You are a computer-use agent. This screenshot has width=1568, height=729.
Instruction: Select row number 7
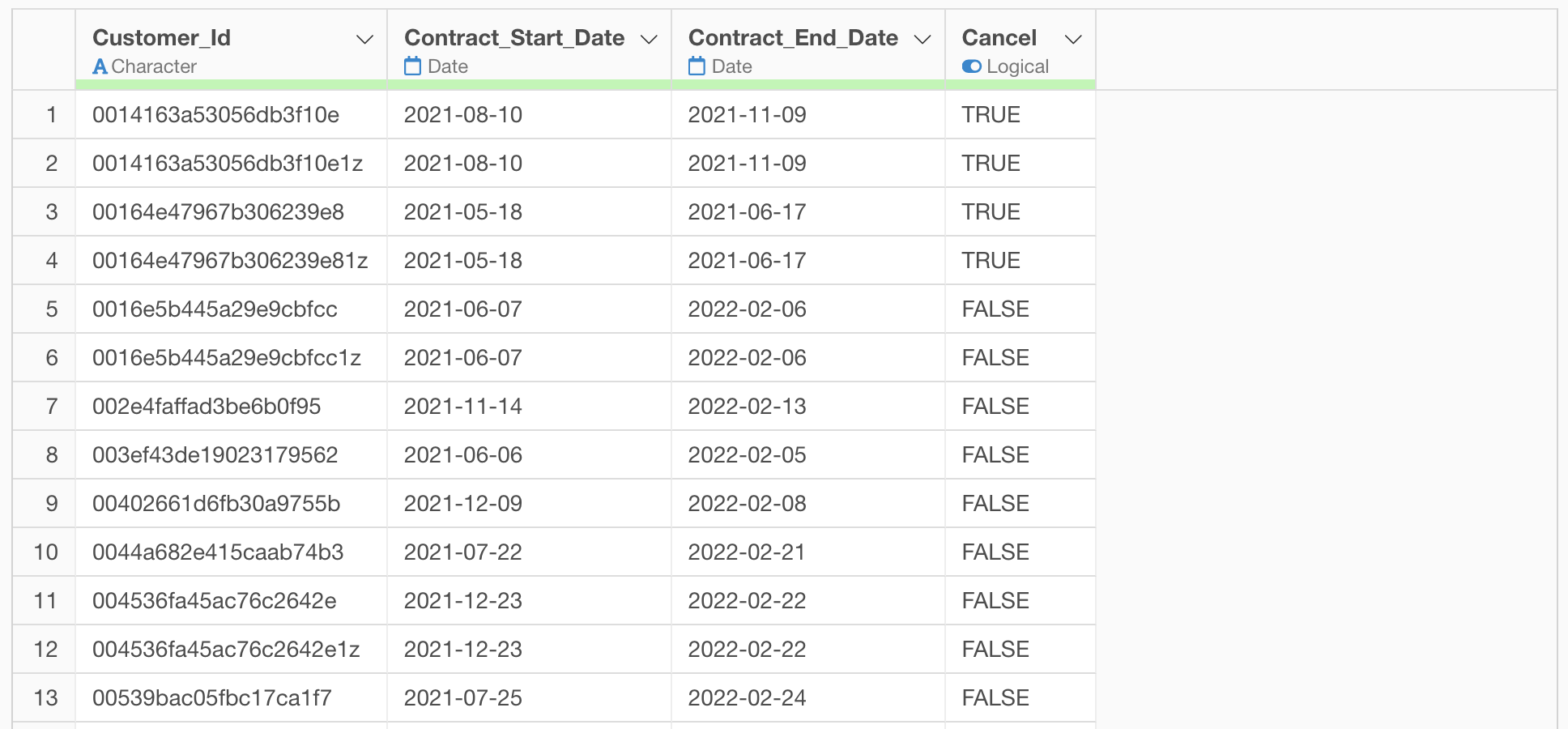point(51,407)
